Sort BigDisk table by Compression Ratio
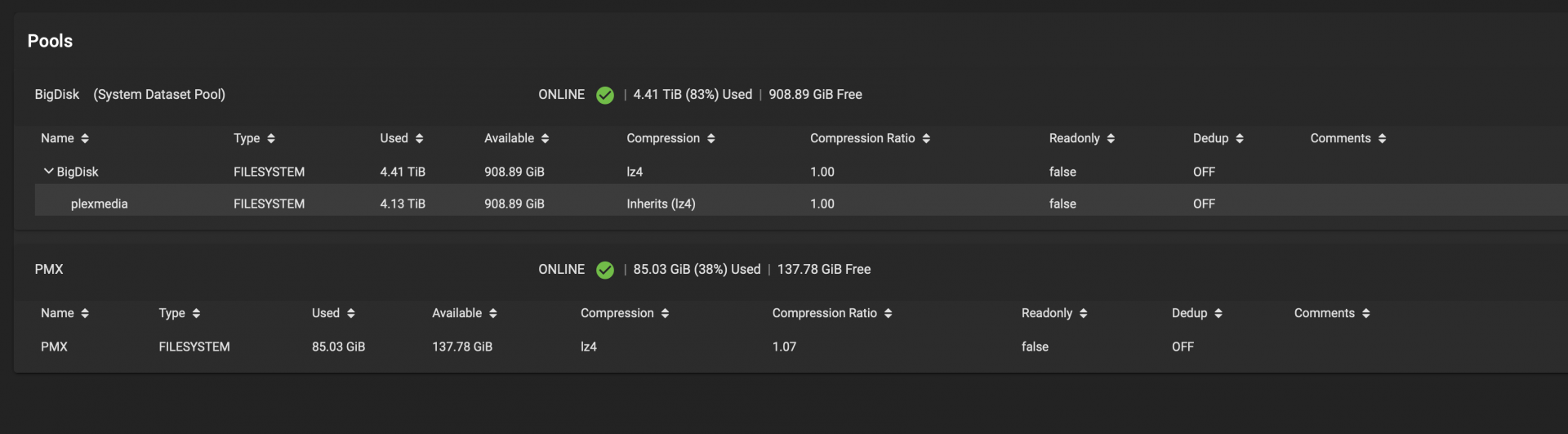The width and height of the screenshot is (1568, 434). point(926,139)
